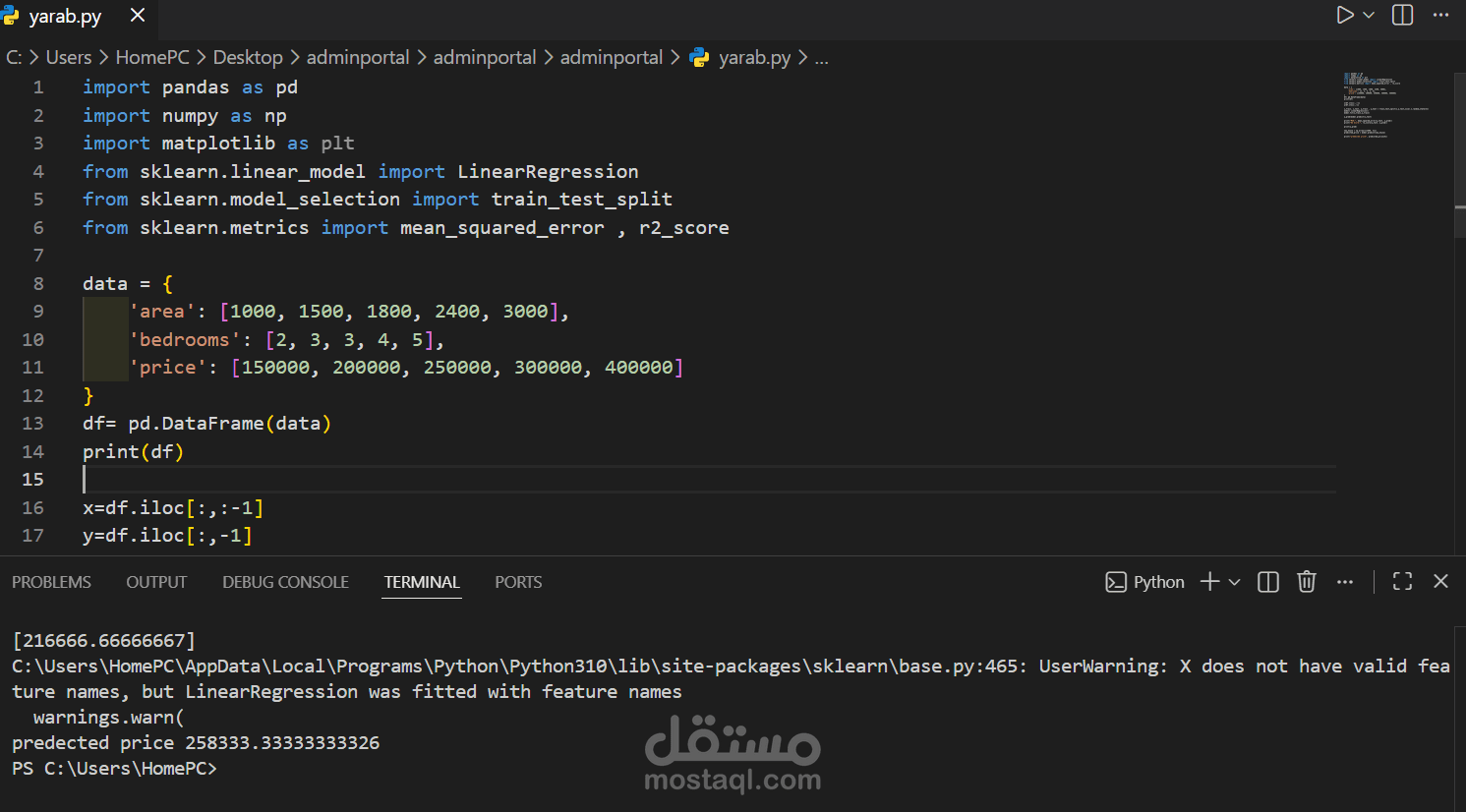Click the Python terminal shell icon
Image resolution: width=1466 pixels, height=812 pixels.
tap(1115, 582)
